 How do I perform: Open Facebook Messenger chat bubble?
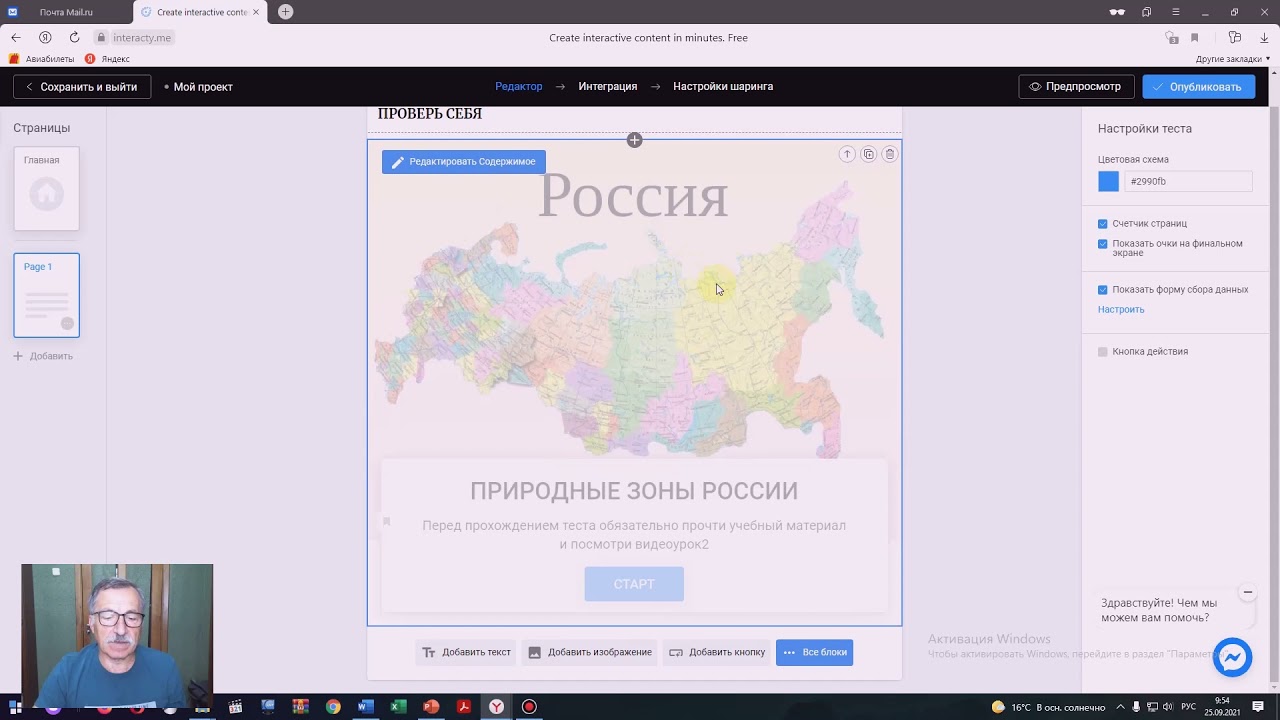tap(1232, 657)
